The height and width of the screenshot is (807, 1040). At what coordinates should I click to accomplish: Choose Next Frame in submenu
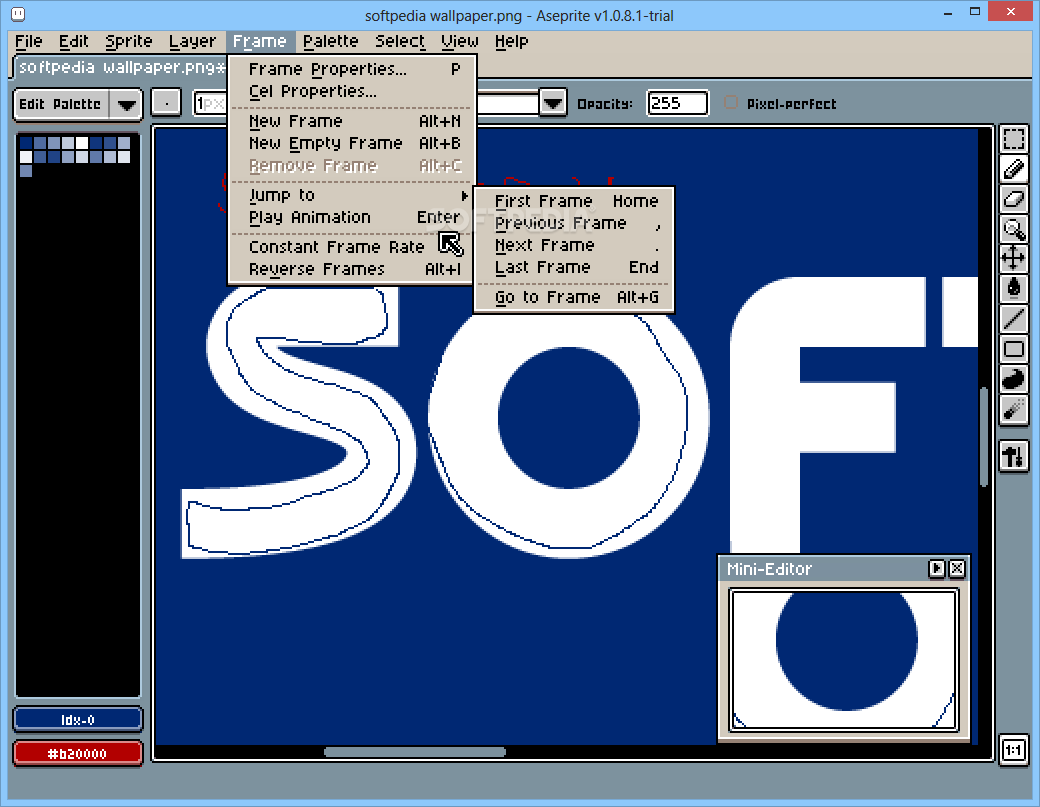point(574,245)
